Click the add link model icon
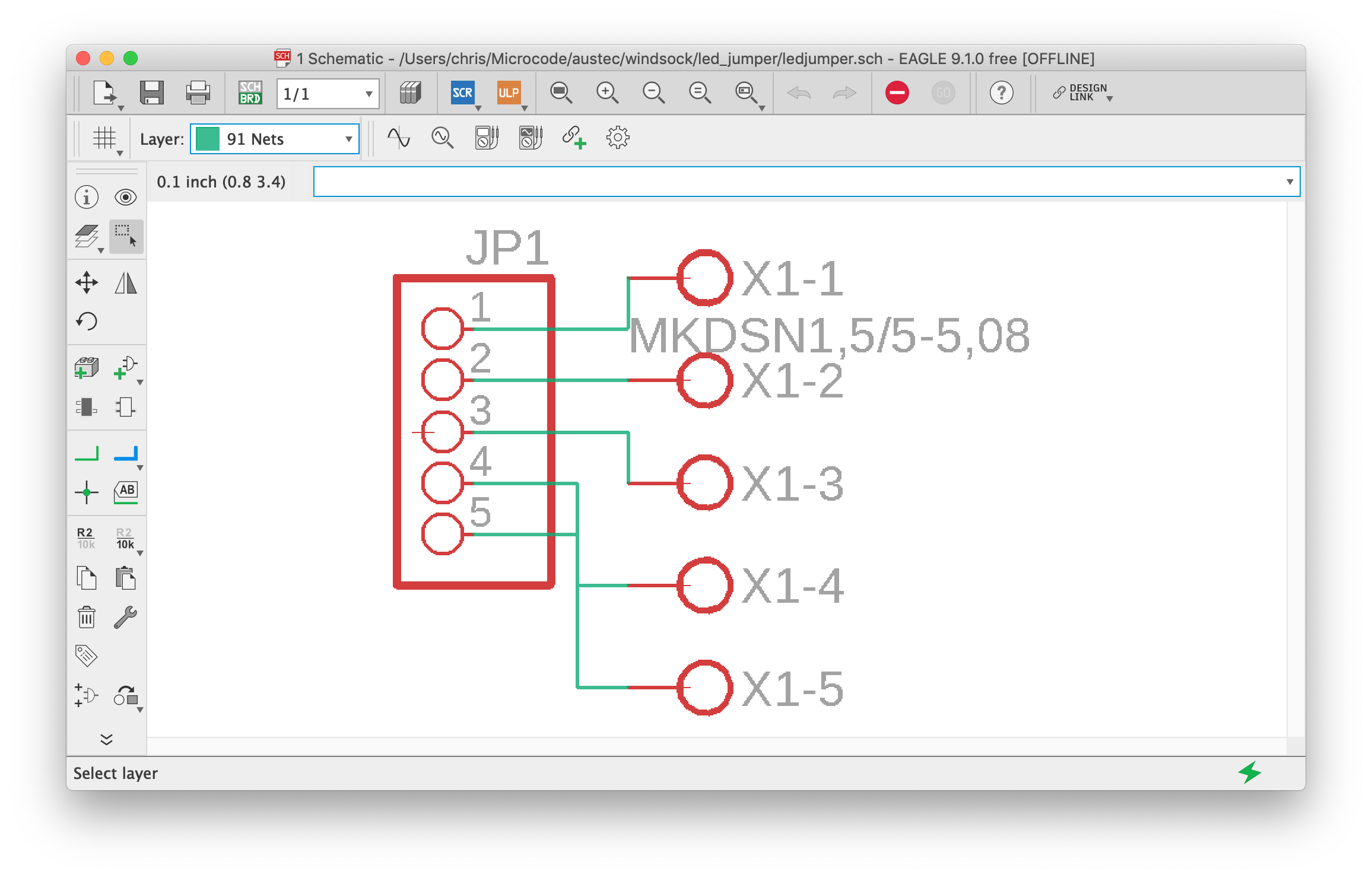The width and height of the screenshot is (1372, 878). pyautogui.click(x=574, y=138)
